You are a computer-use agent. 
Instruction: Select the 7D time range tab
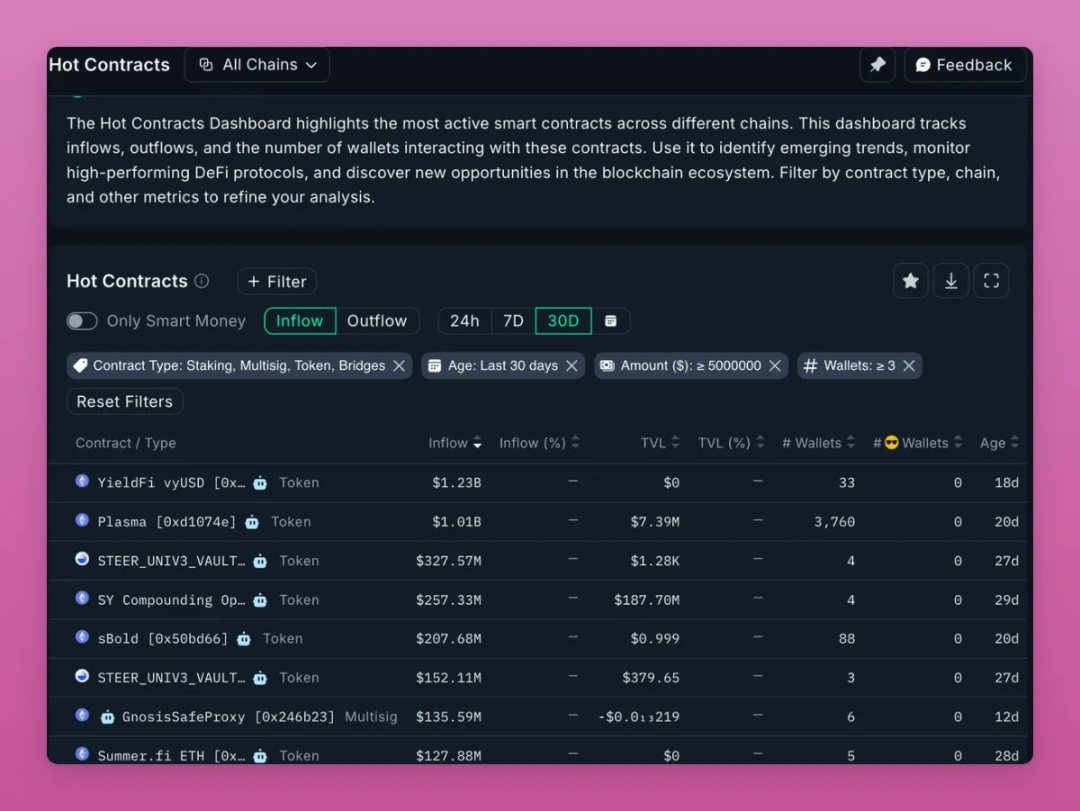(x=513, y=321)
